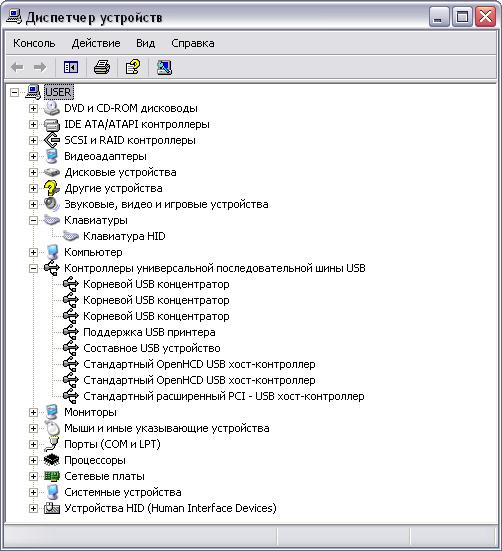
Task: Select the Процессоры label
Action: 95,460
